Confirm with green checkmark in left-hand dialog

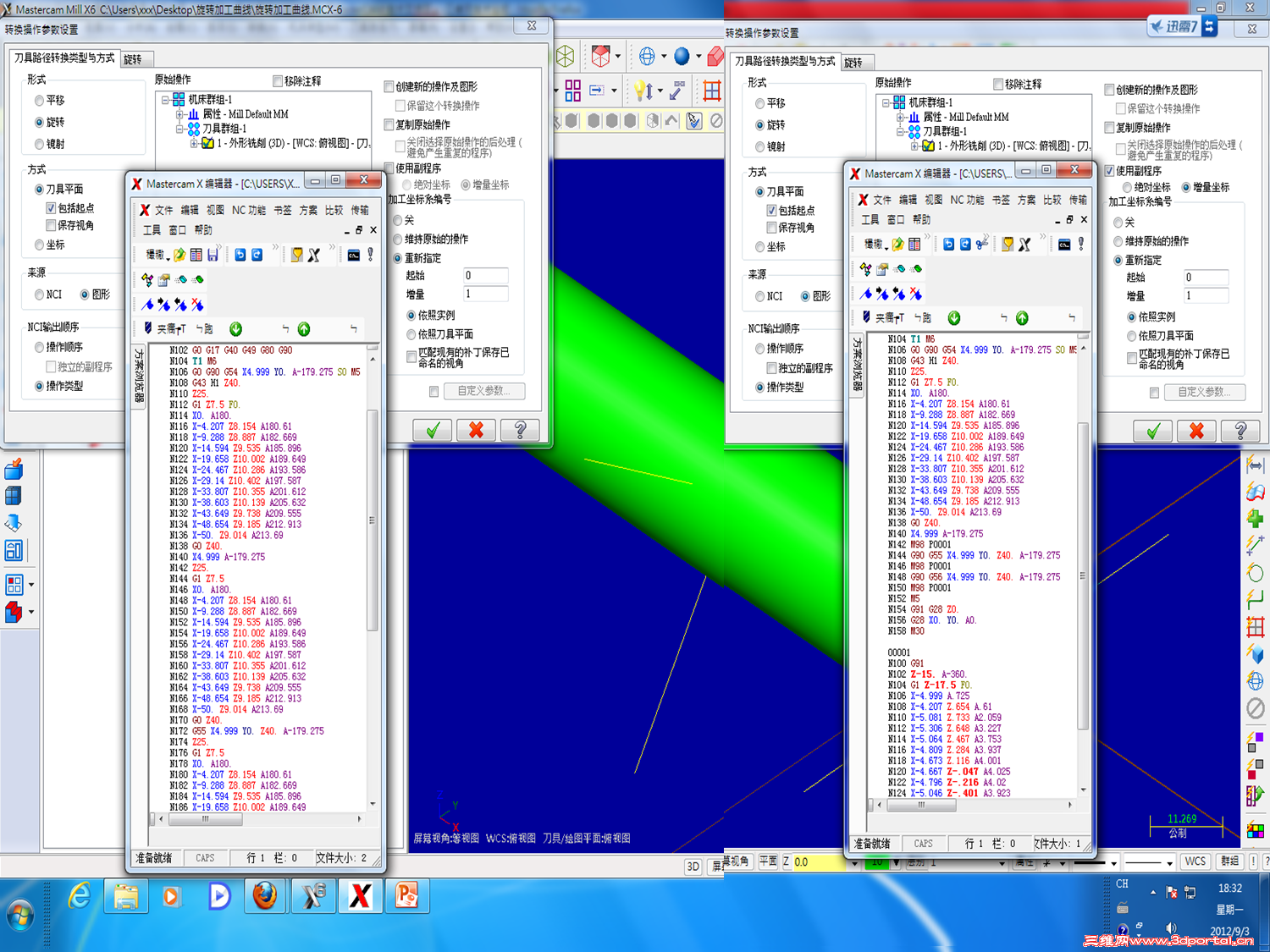pyautogui.click(x=433, y=430)
